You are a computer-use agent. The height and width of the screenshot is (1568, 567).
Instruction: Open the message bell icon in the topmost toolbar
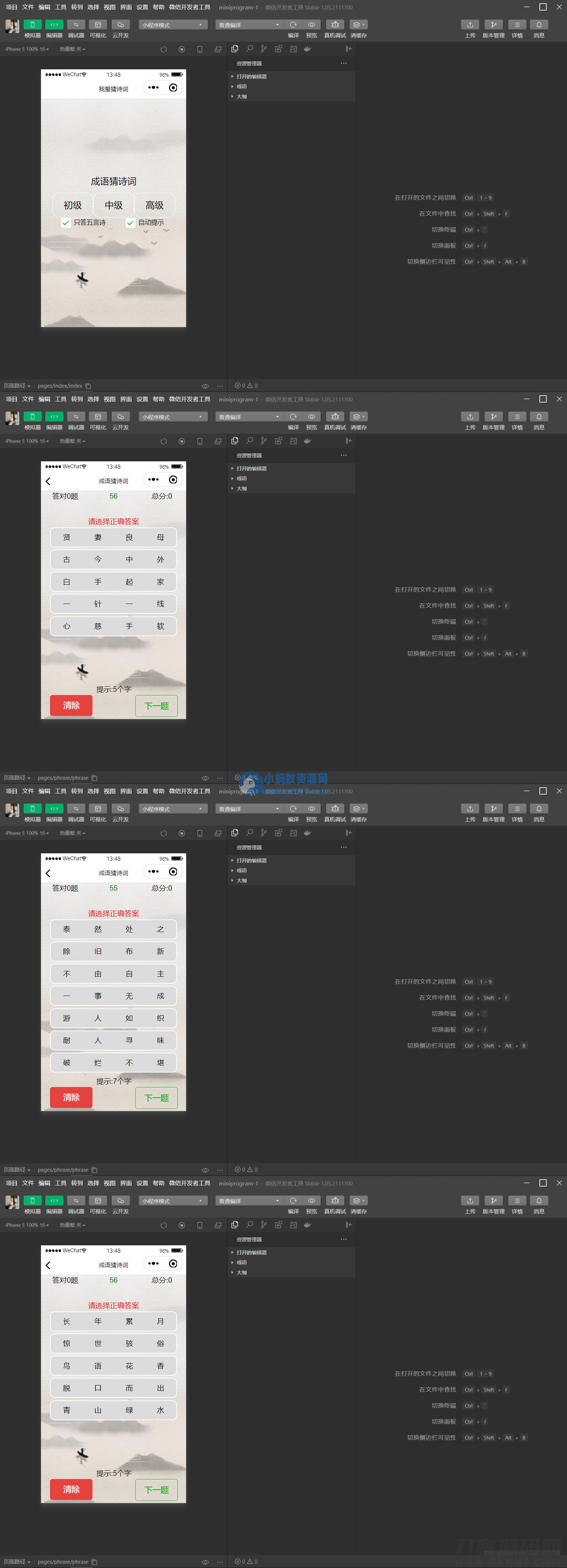[538, 25]
